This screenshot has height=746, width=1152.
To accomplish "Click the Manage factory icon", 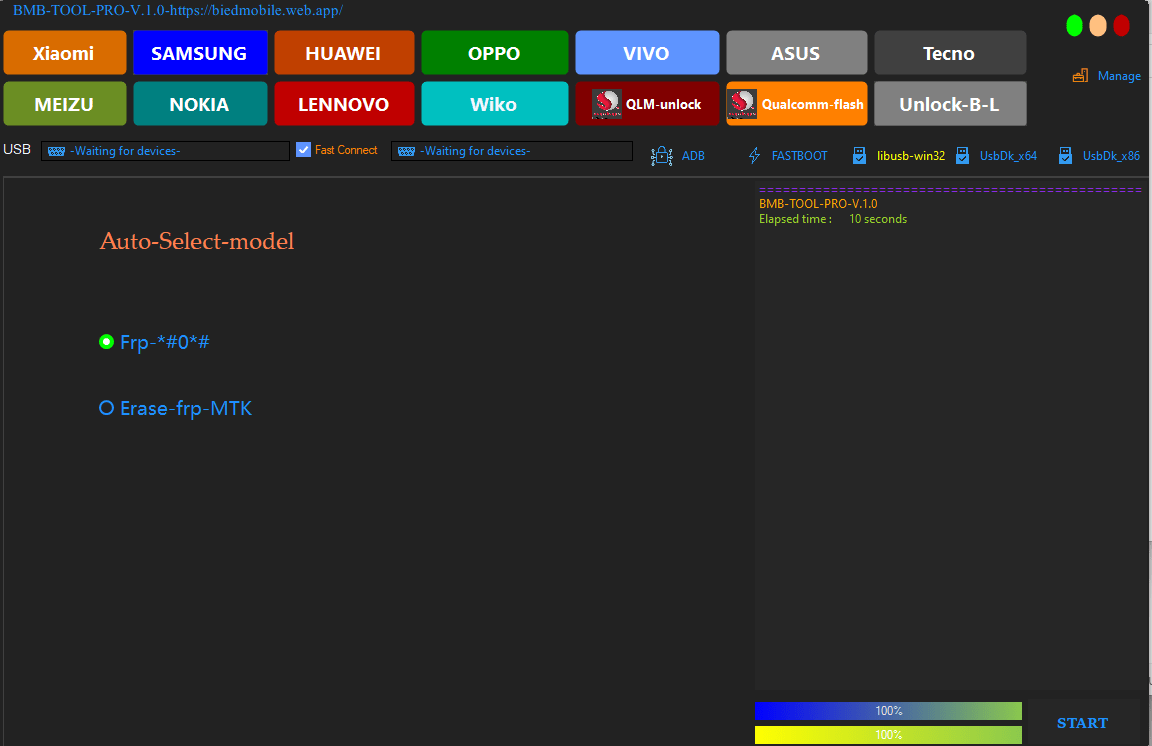I will coord(1080,76).
